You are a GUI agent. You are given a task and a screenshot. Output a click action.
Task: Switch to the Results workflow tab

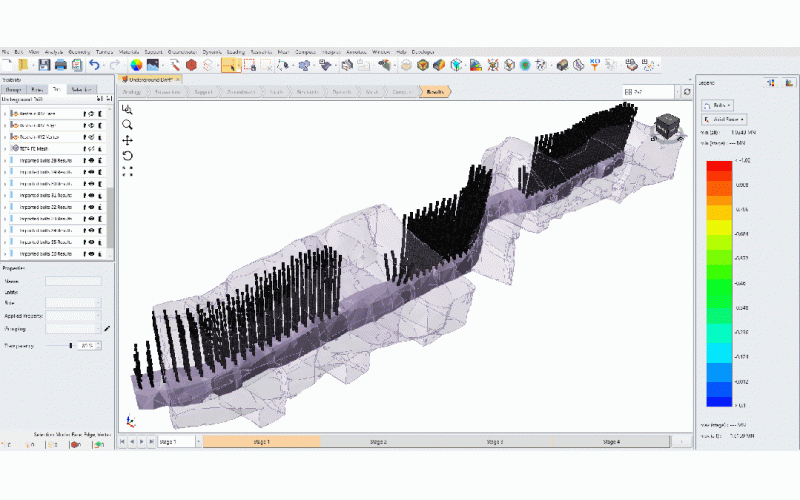436,91
